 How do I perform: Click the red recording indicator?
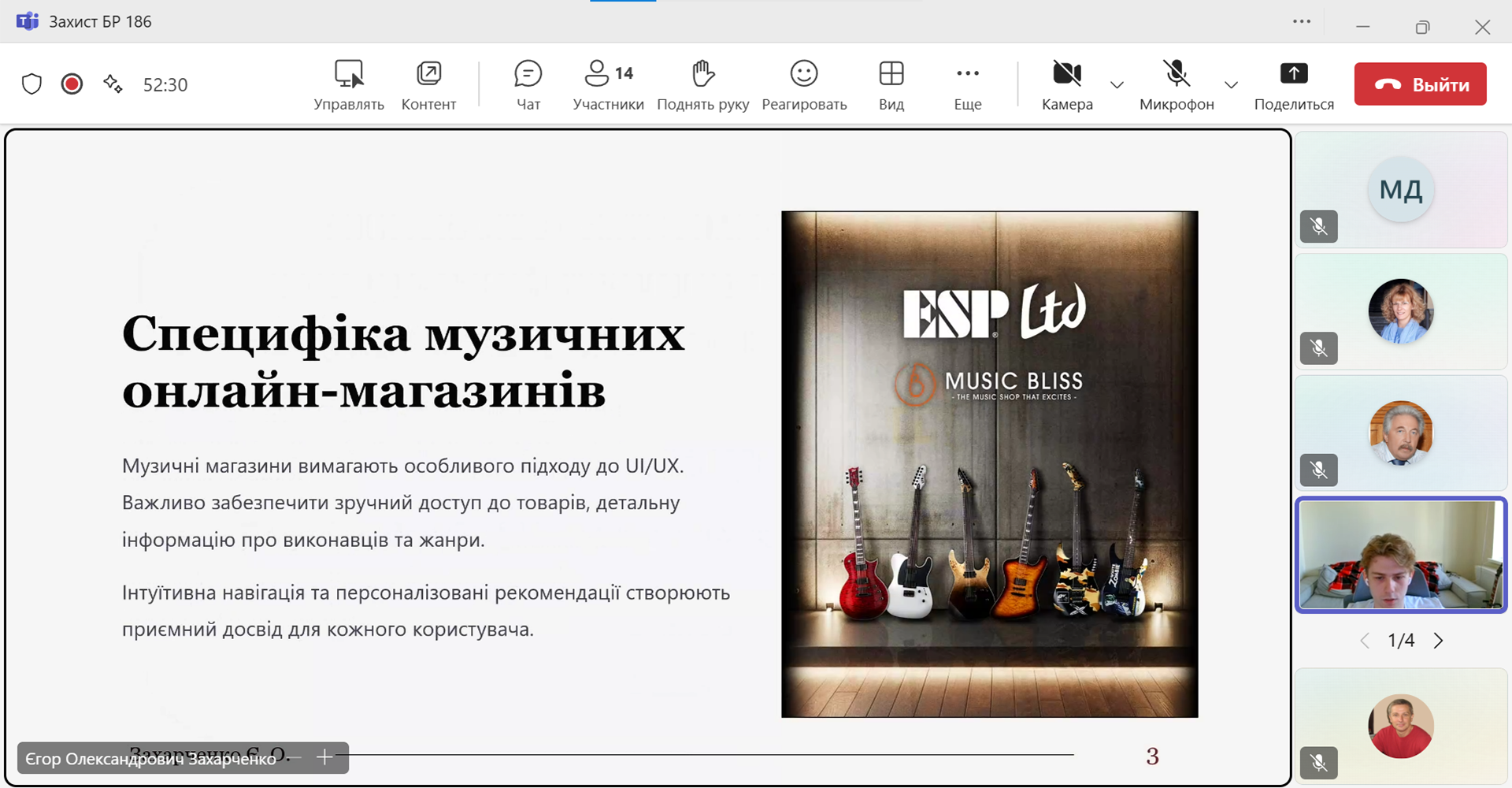click(x=72, y=84)
